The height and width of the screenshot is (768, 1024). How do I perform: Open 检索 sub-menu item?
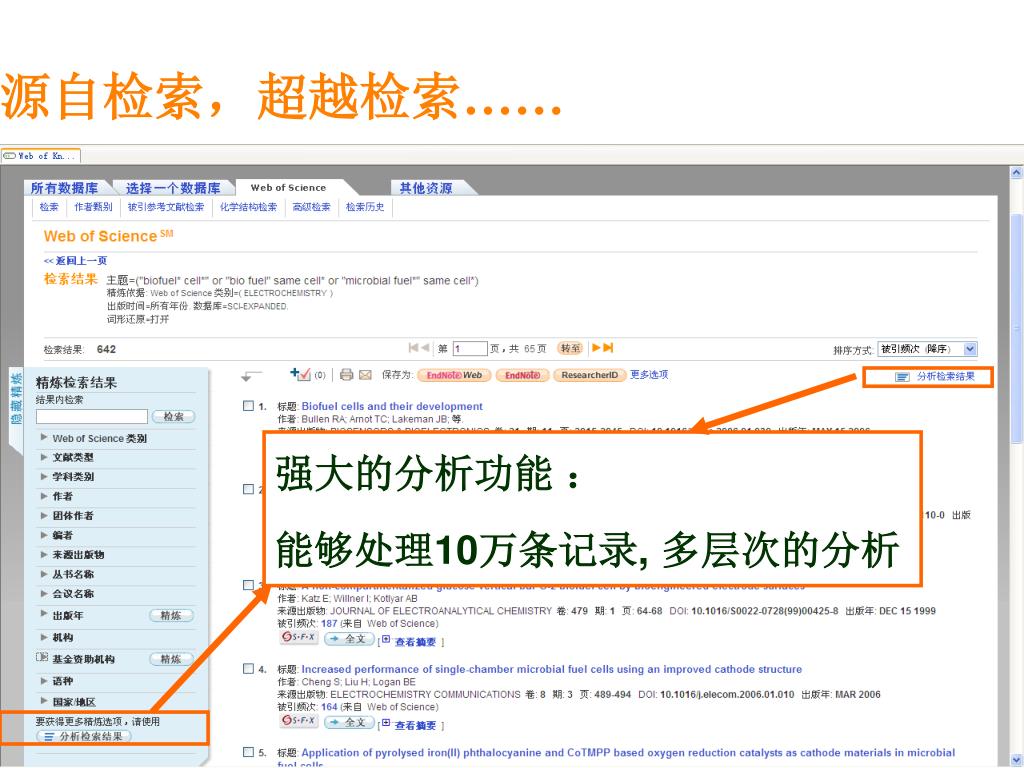49,207
